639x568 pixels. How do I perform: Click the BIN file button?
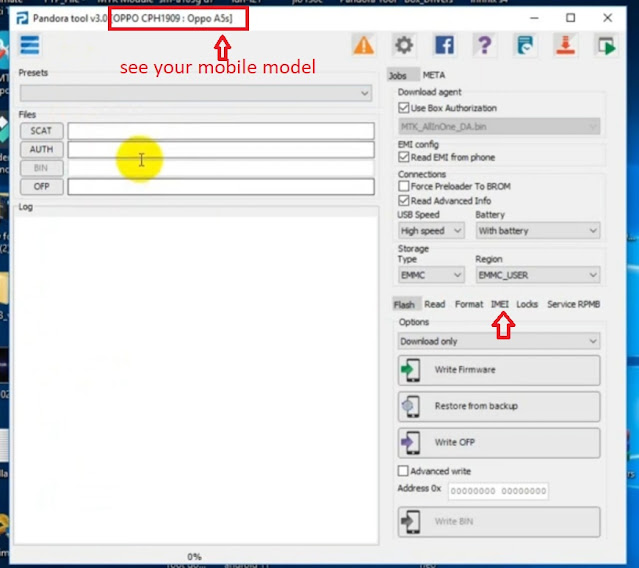[x=42, y=168]
